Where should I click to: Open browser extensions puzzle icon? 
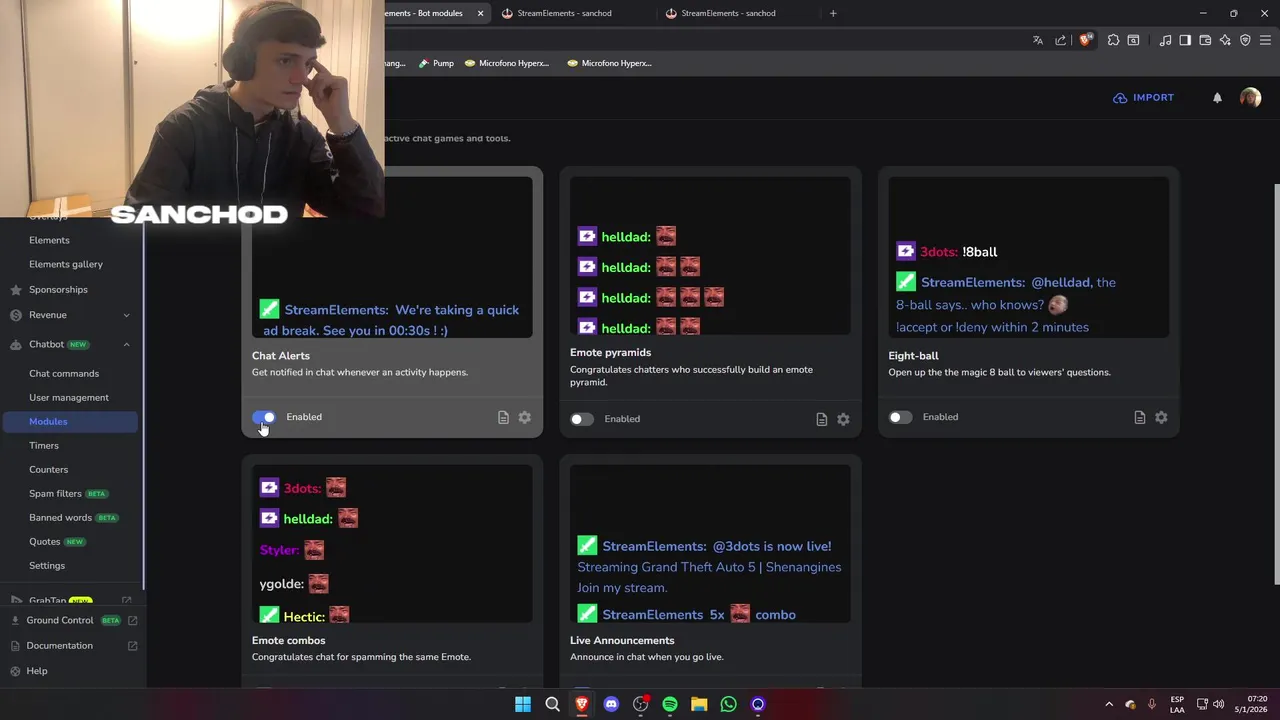tap(1113, 40)
